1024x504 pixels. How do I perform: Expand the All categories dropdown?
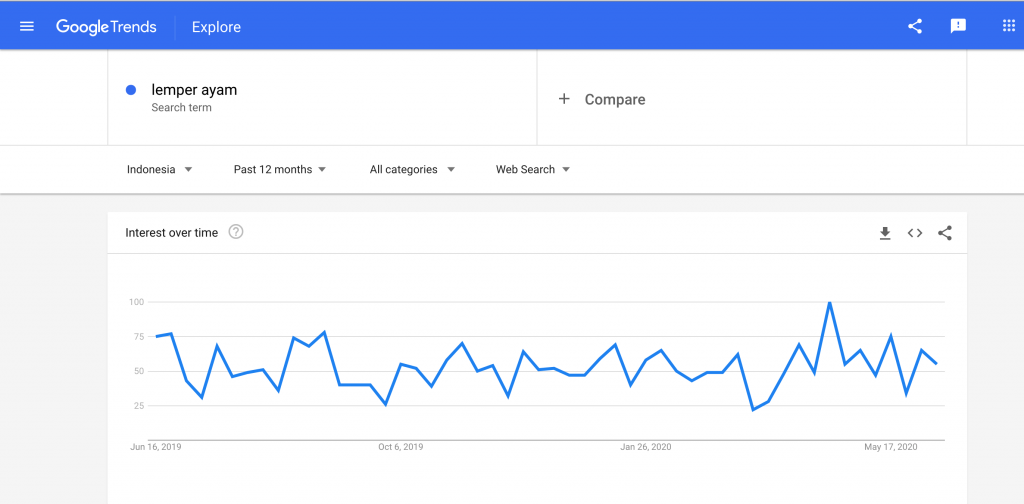point(412,170)
